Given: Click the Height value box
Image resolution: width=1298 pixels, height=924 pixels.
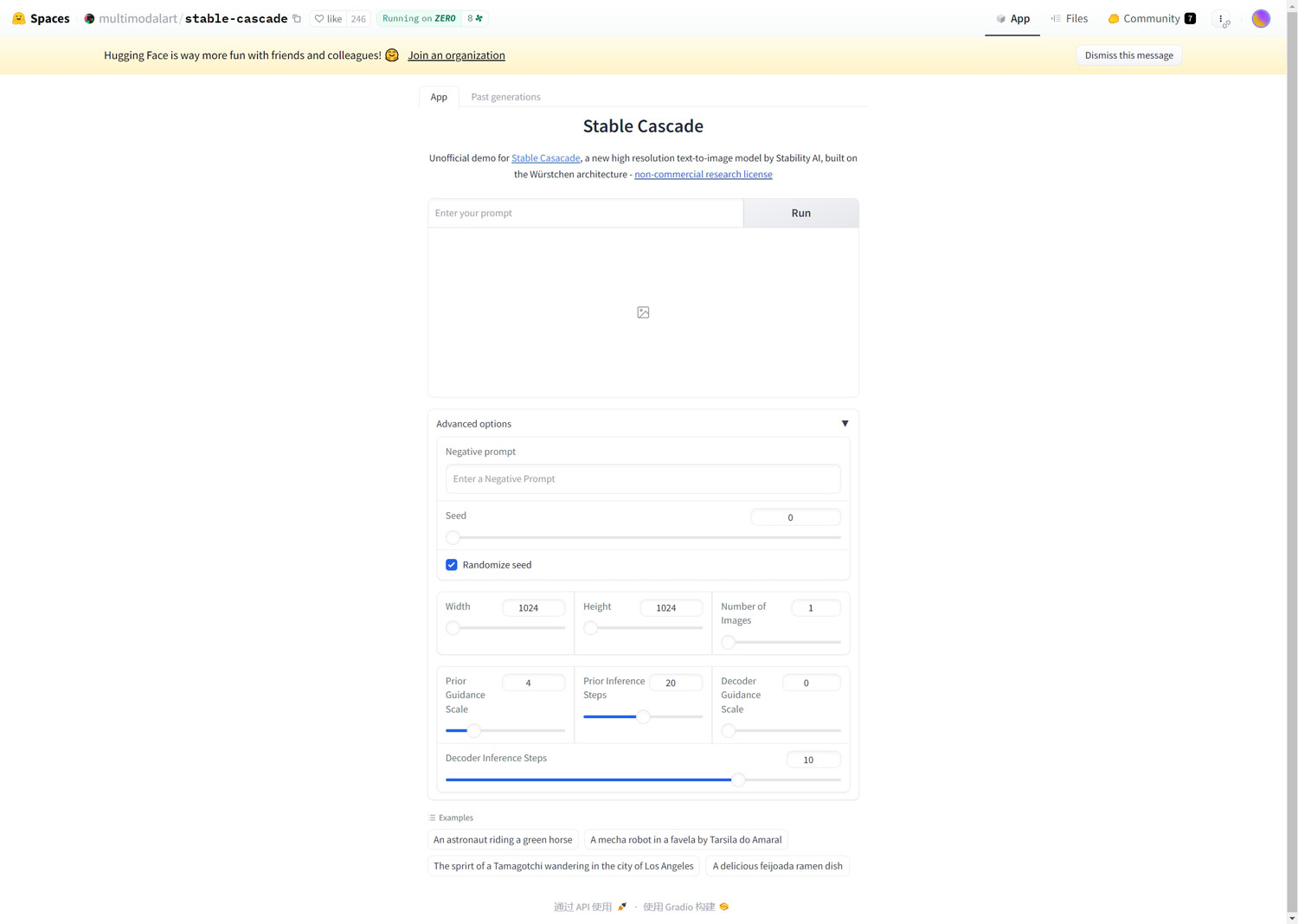Looking at the screenshot, I should 671,608.
